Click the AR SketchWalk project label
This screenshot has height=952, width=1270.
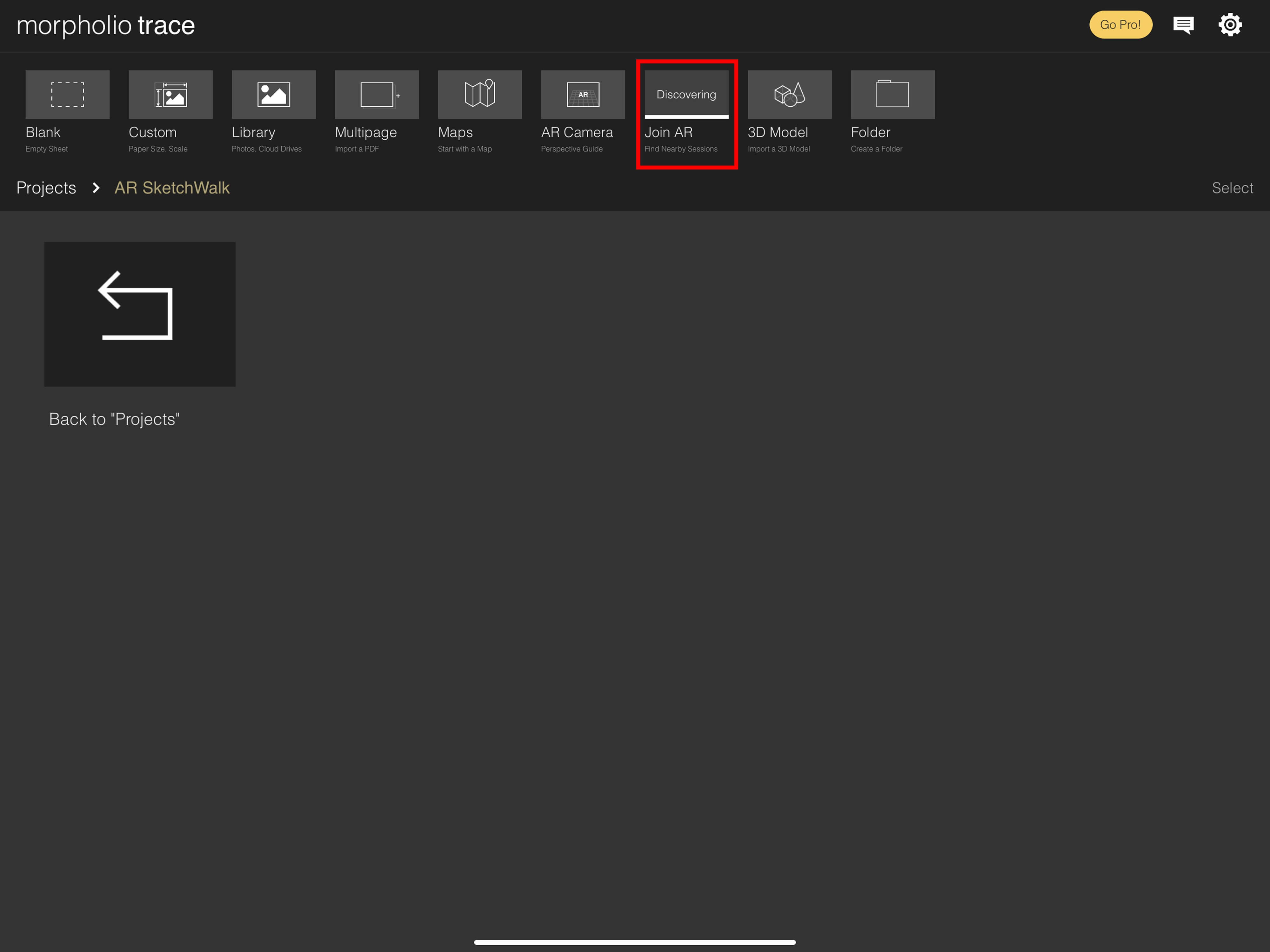pos(172,187)
